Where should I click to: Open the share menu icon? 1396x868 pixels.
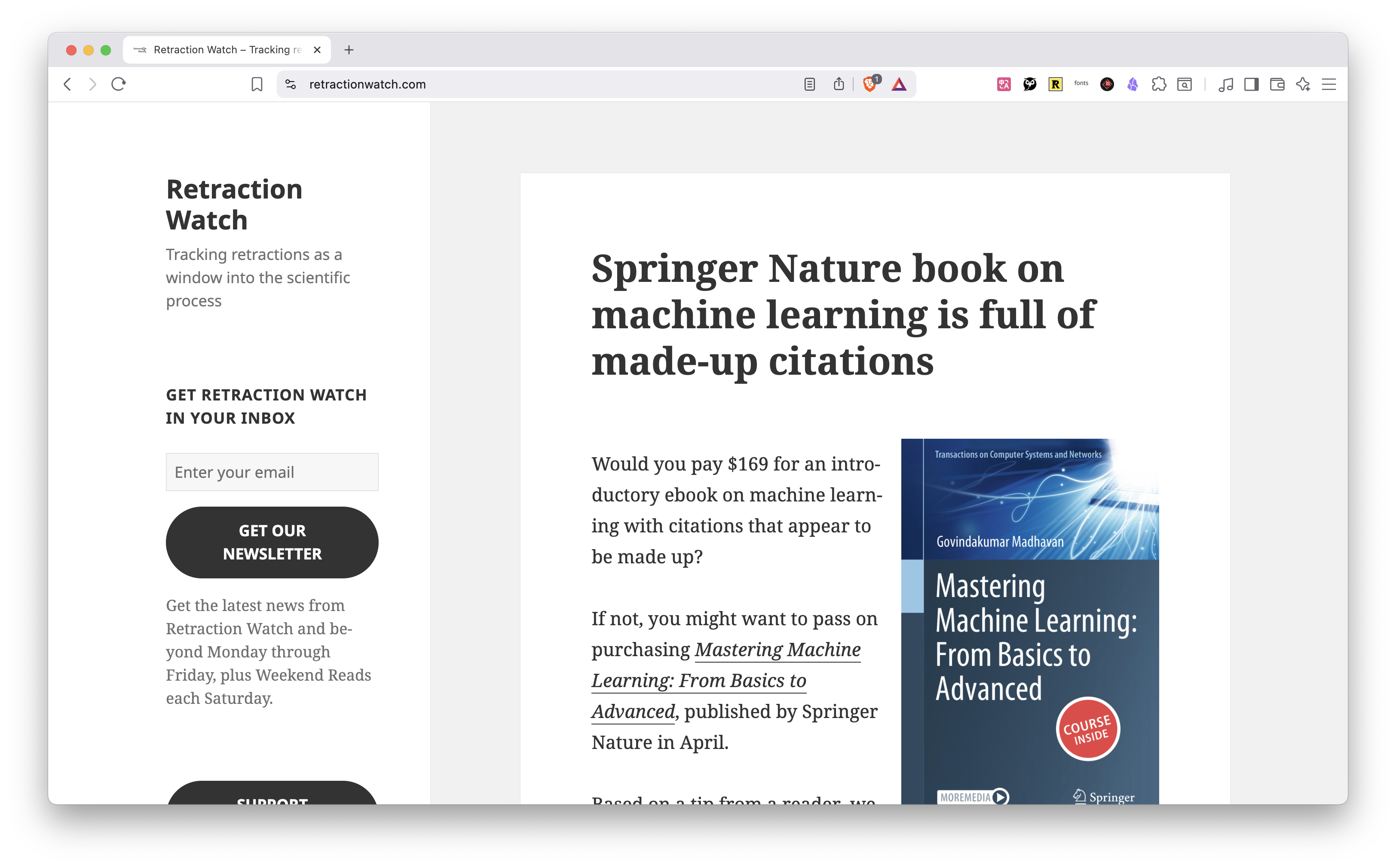click(839, 84)
